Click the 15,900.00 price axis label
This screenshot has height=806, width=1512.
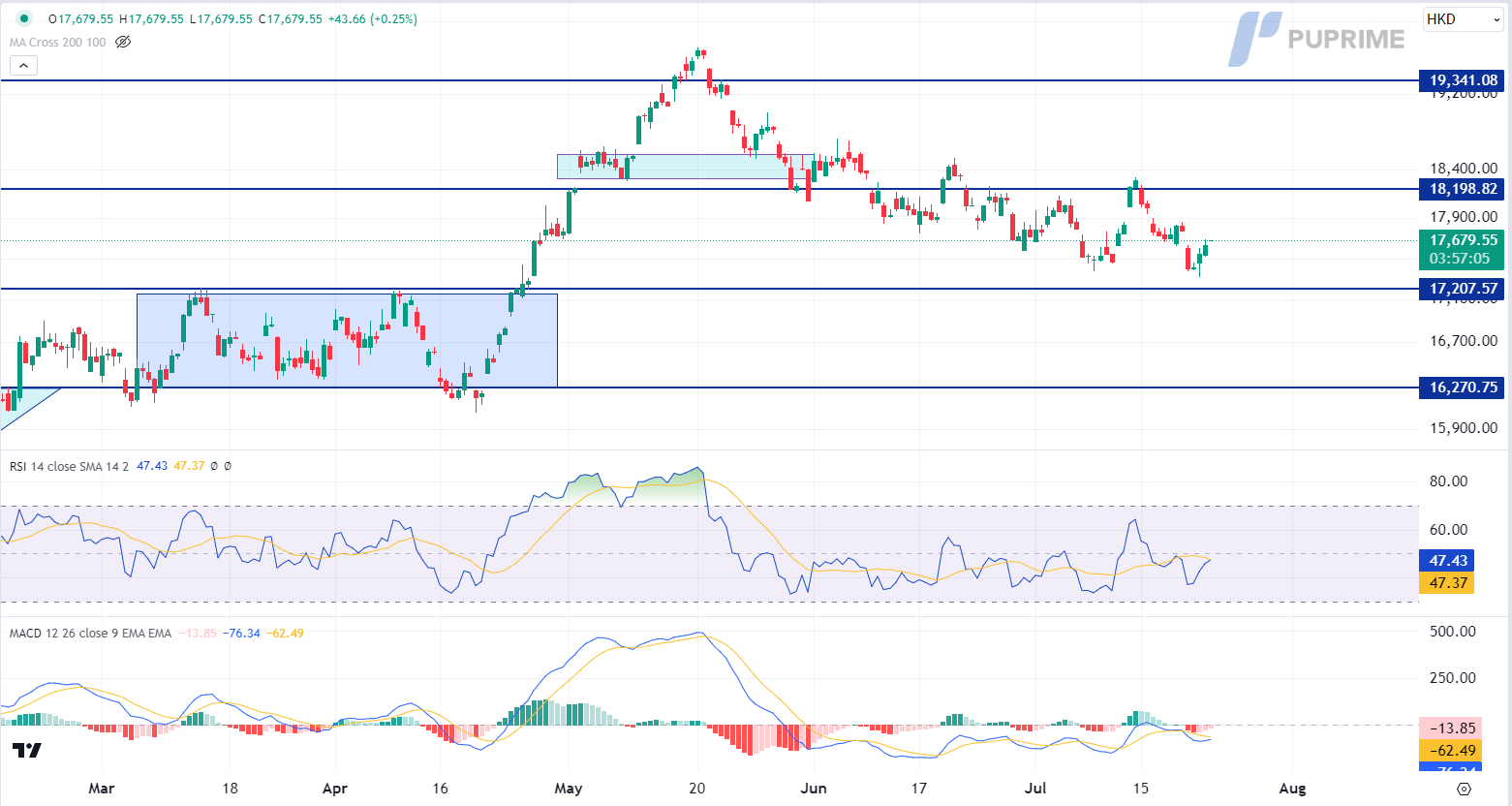pos(1464,428)
